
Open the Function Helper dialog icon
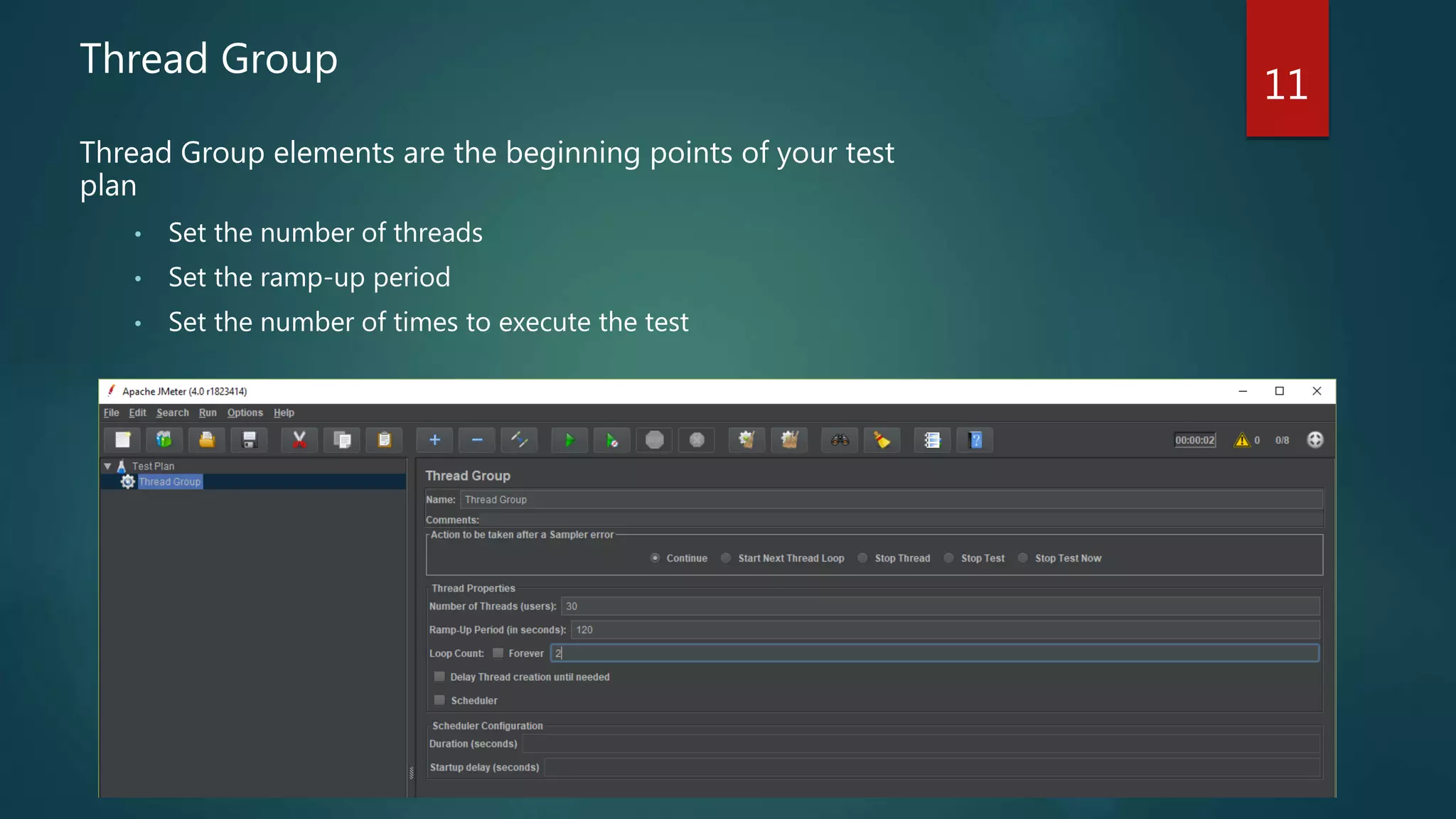932,440
